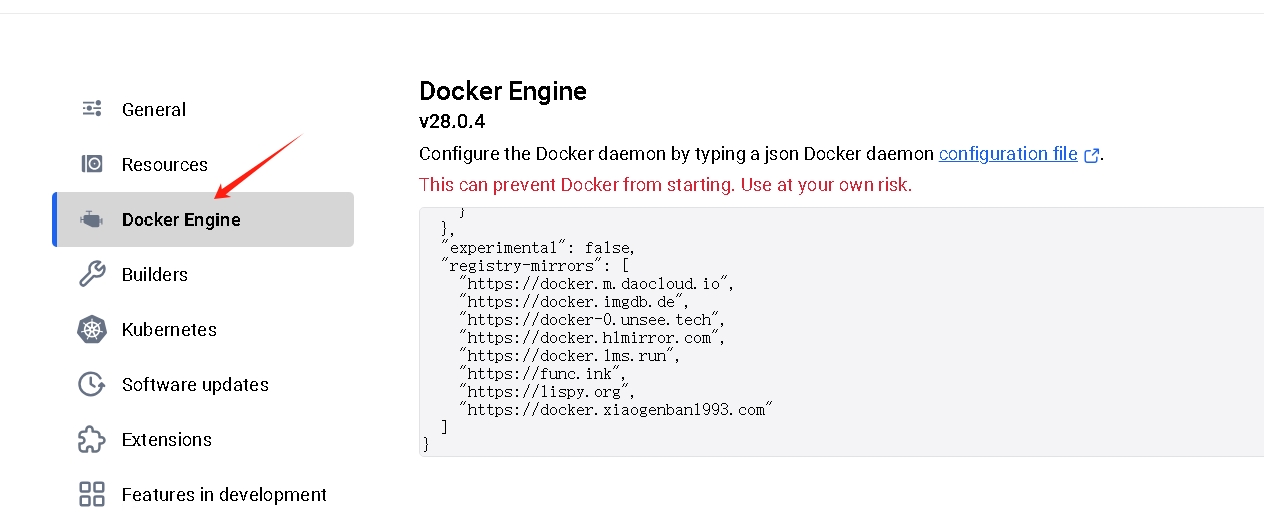Click the Features in development grid icon
The height and width of the screenshot is (527, 1264).
(x=92, y=494)
